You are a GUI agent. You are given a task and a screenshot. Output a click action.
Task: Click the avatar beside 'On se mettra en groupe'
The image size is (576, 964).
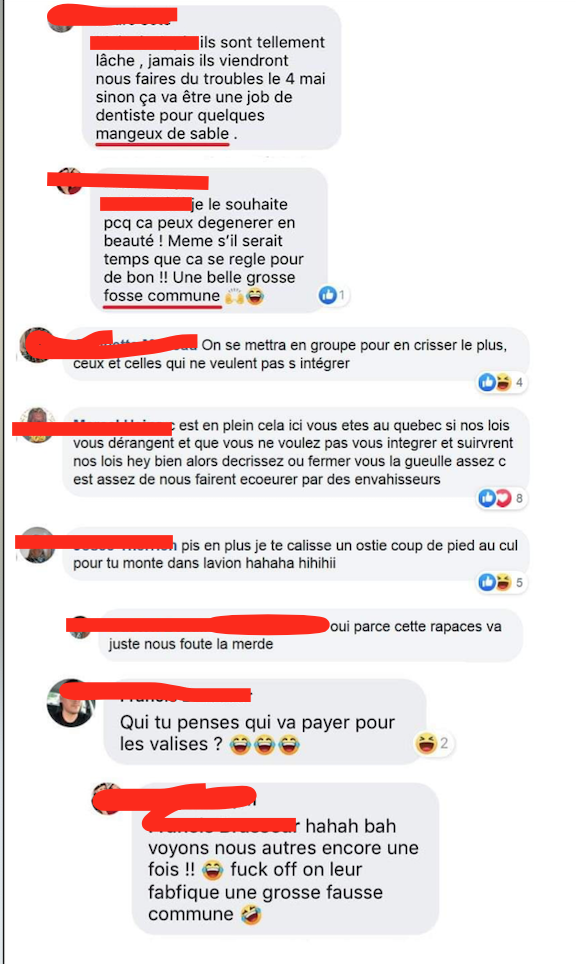click(36, 345)
